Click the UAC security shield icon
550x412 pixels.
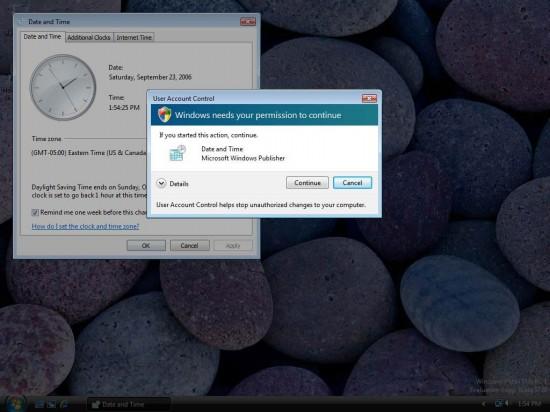coord(164,115)
